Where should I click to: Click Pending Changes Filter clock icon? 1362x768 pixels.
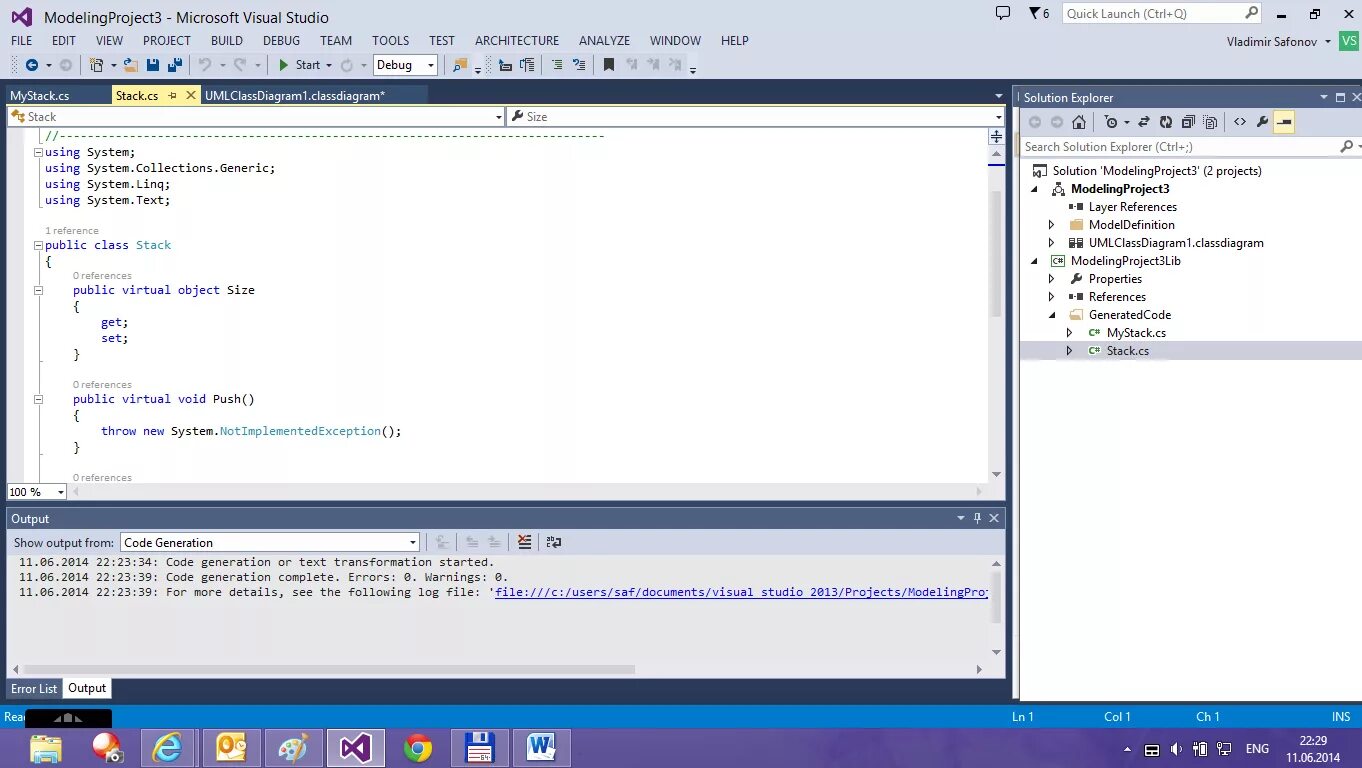[1110, 122]
